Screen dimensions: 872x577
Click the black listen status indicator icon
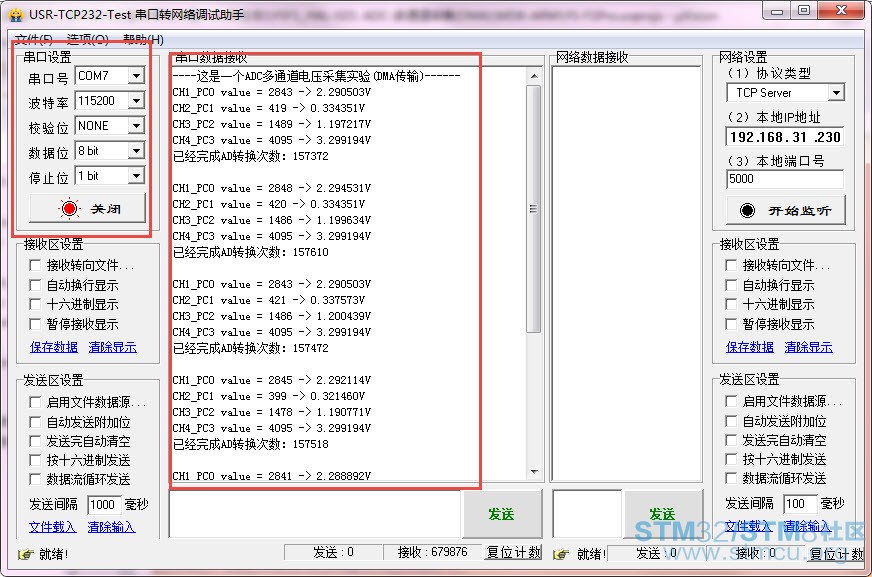pyautogui.click(x=747, y=210)
